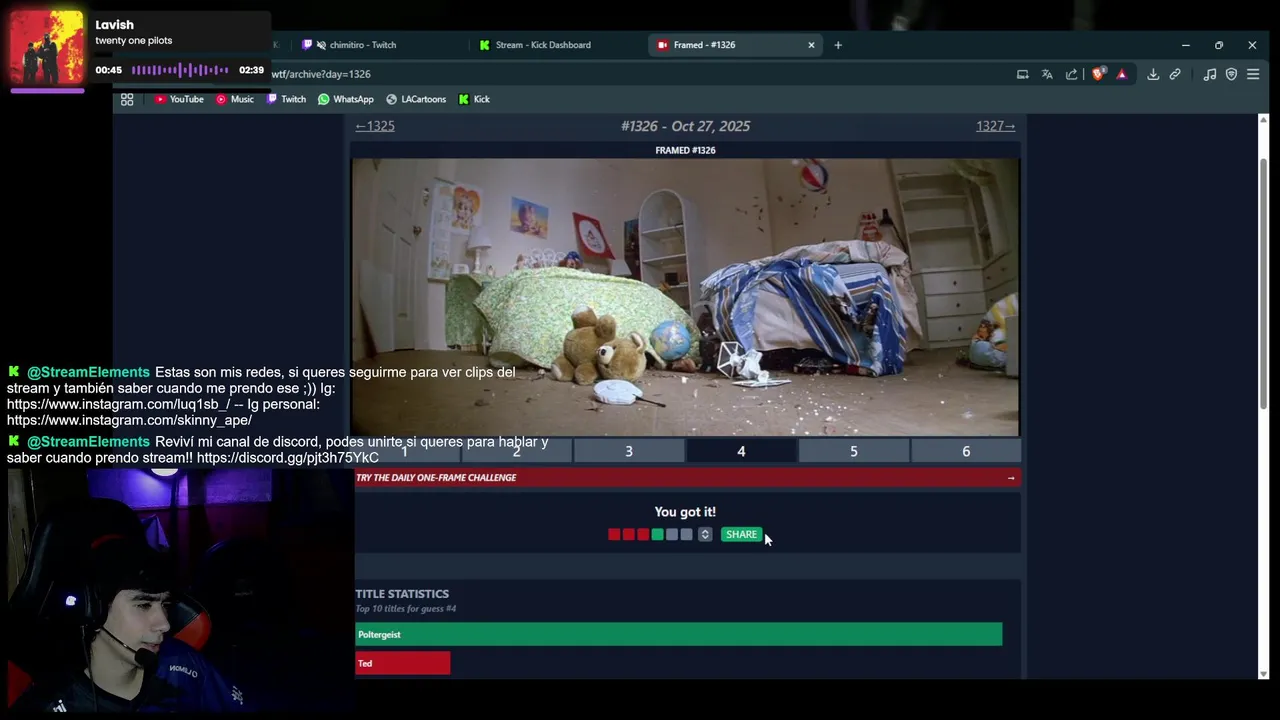
Task: Click the TITLE STATISTICS heading
Action: [402, 594]
